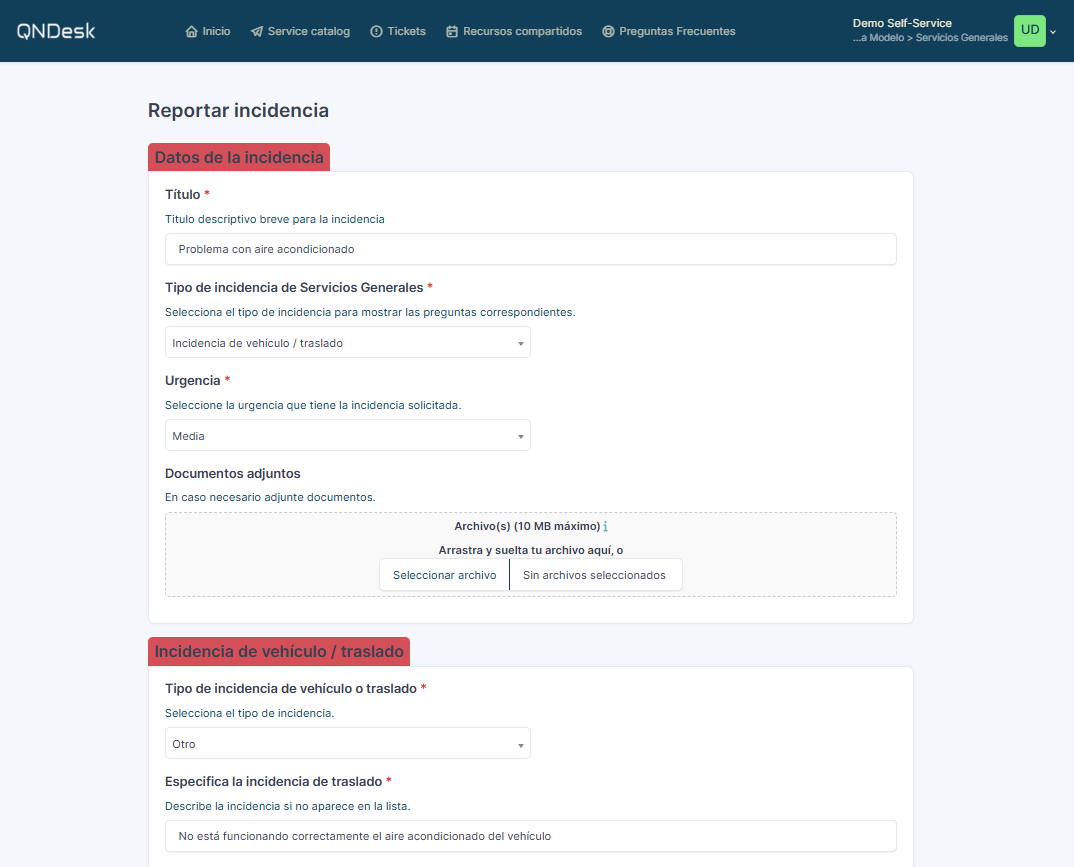1074x867 pixels.
Task: Click the Título input field
Action: (530, 249)
